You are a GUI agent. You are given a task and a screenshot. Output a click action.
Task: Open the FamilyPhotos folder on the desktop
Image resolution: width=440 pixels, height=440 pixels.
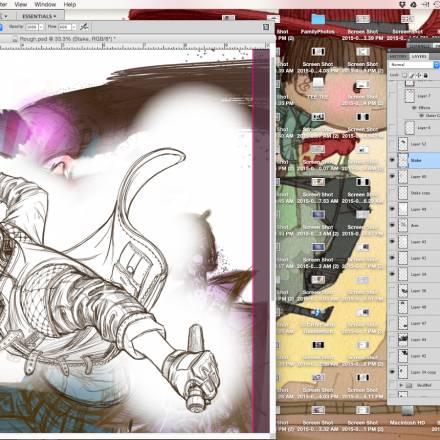pos(318,20)
